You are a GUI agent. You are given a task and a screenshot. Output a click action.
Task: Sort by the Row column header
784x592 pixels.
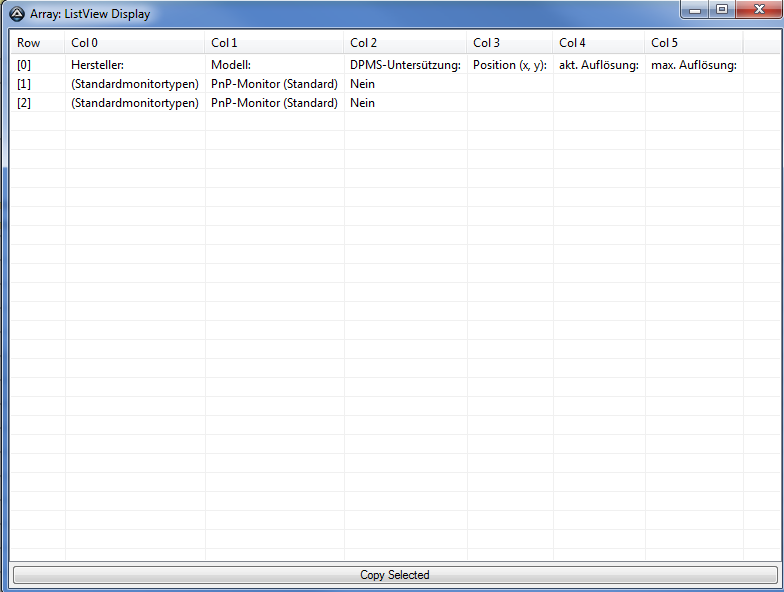click(x=28, y=43)
